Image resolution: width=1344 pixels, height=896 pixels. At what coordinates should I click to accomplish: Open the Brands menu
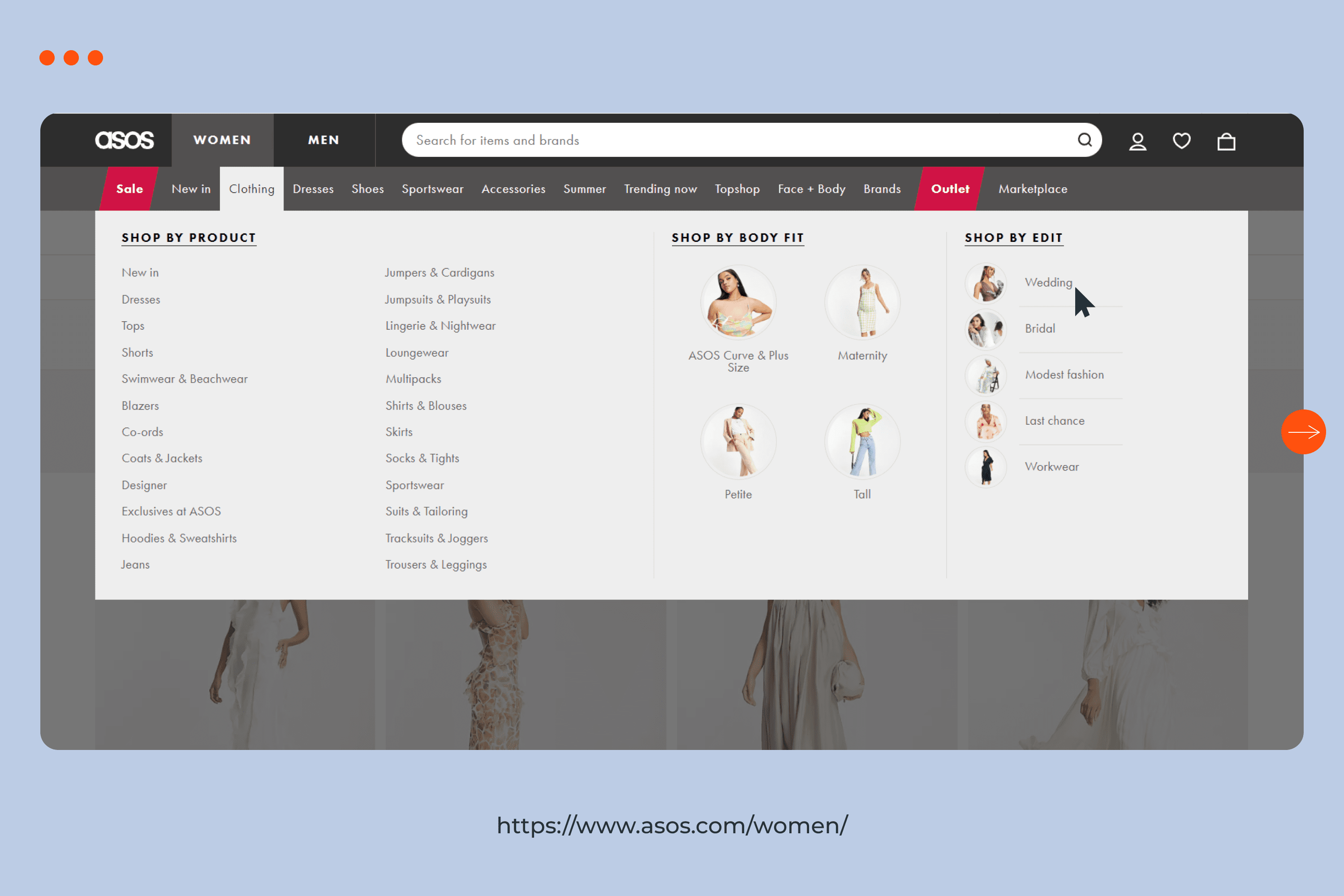882,189
